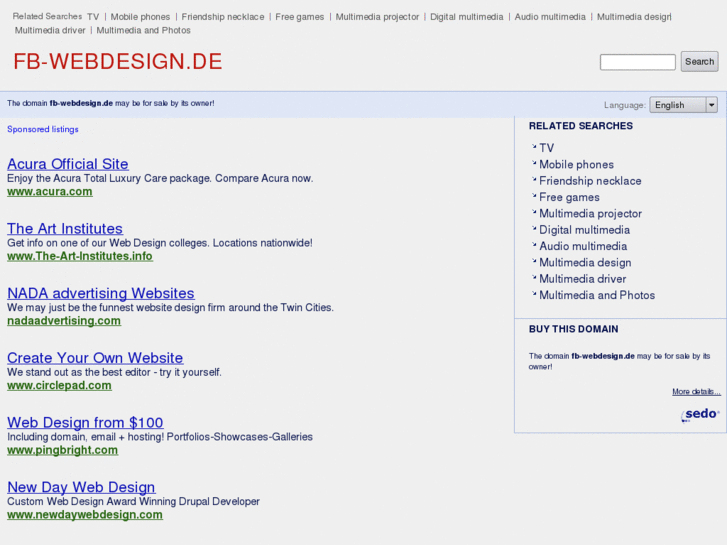Open the FB-WEBDESIGN.DE site title
The width and height of the screenshot is (727, 545).
[x=118, y=62]
